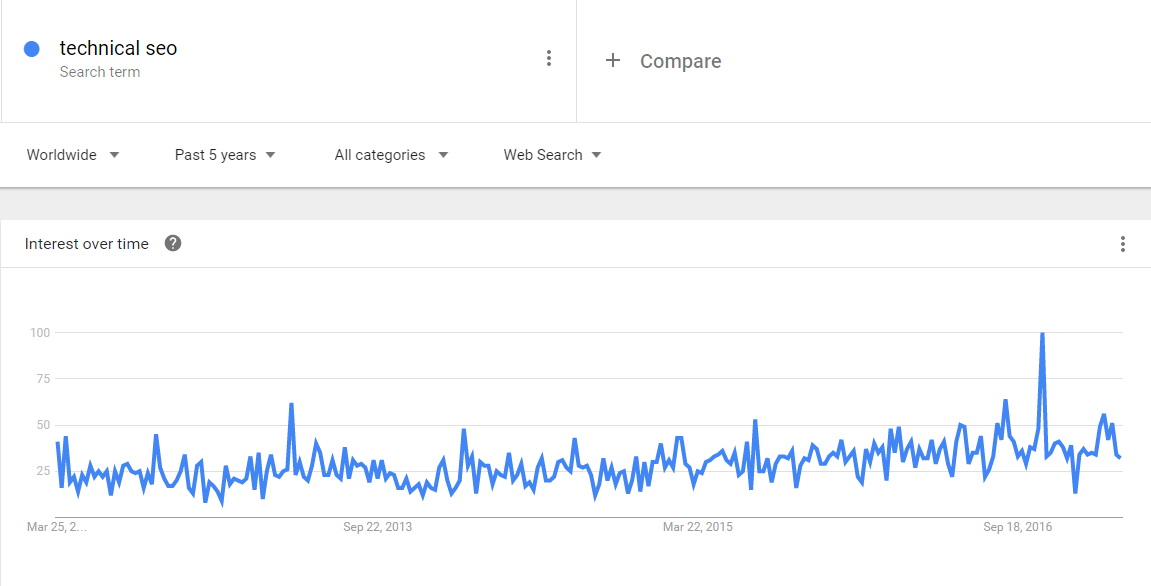This screenshot has width=1151, height=586.
Task: Open the Worldwide region selector
Action: pos(63,155)
